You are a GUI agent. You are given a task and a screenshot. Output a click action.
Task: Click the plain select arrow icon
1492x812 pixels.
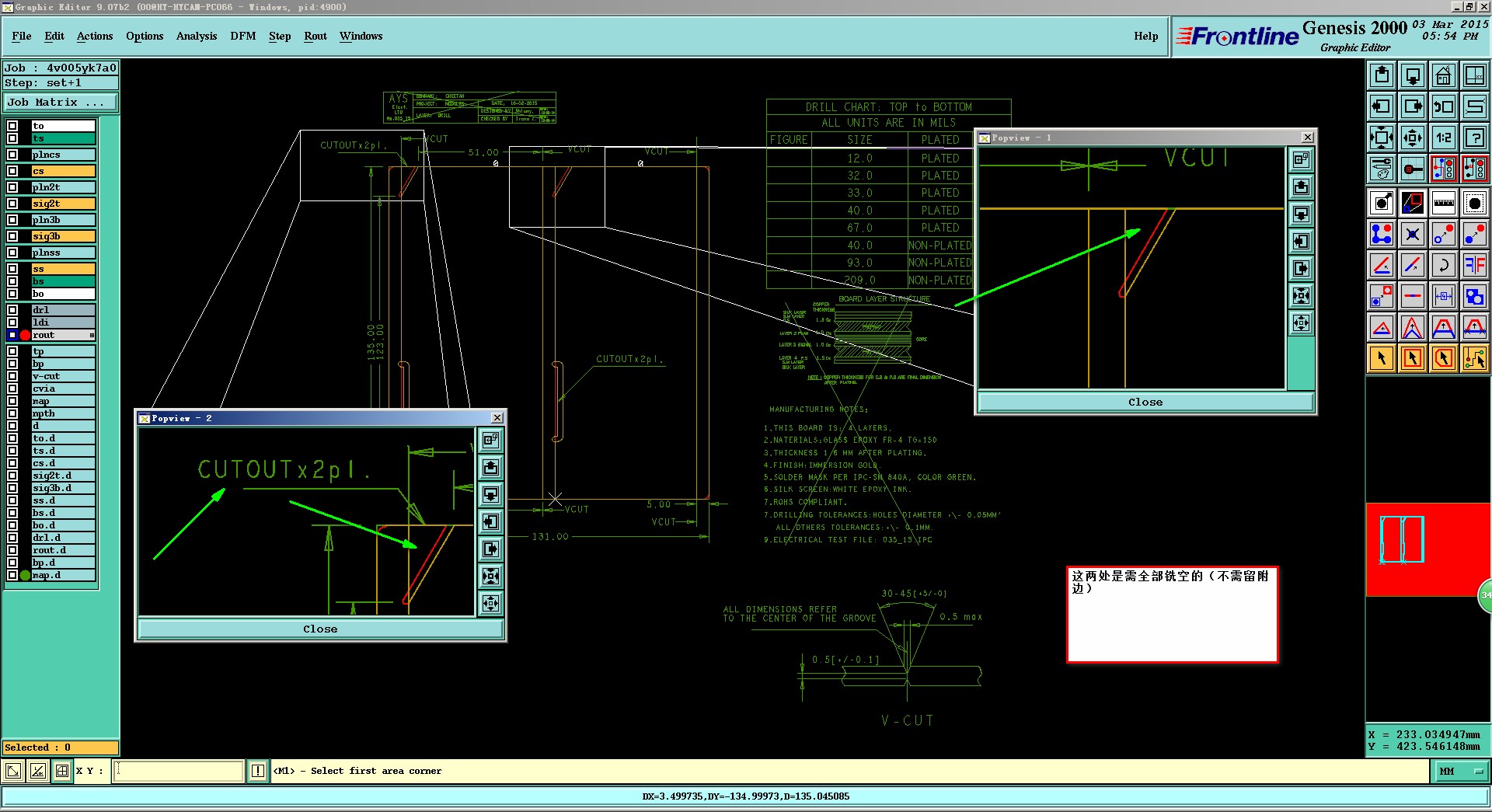pyautogui.click(x=1382, y=358)
